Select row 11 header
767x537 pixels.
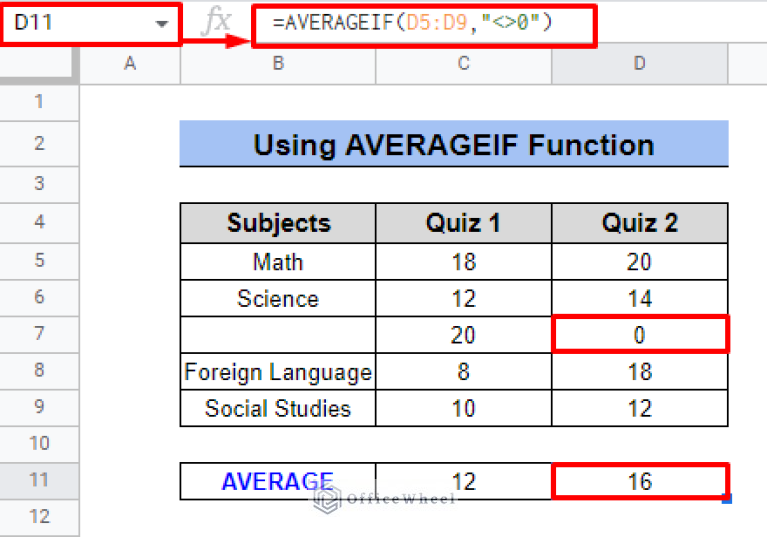click(39, 480)
